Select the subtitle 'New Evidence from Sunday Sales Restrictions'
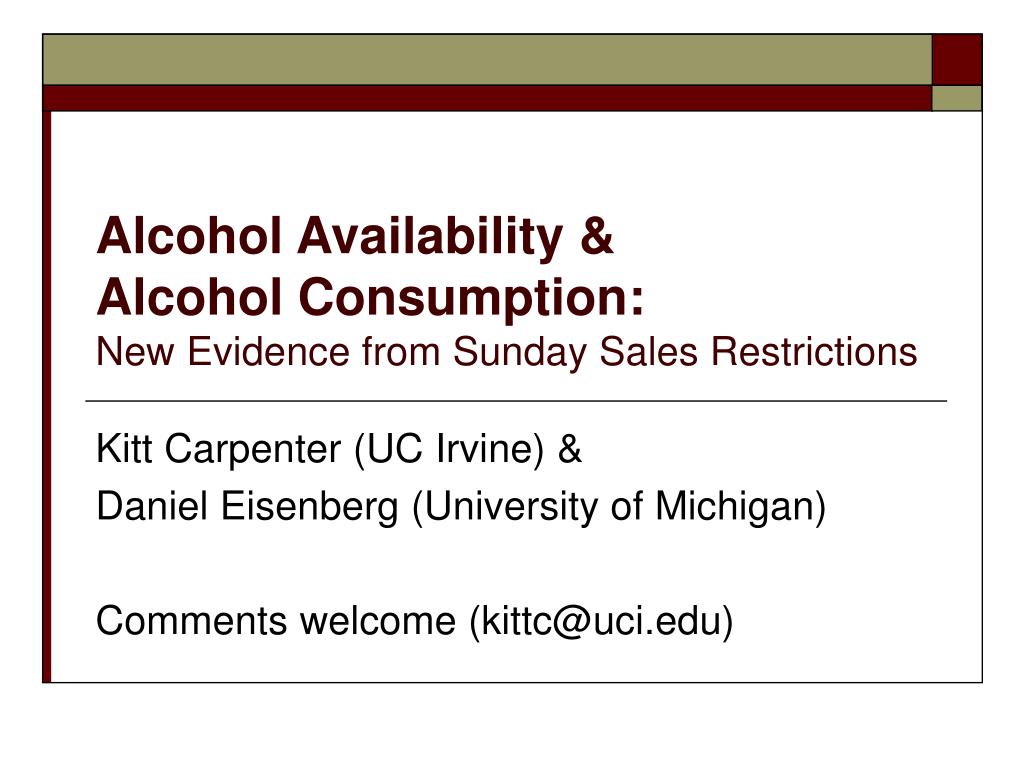This screenshot has height=768, width=1024. point(507,353)
